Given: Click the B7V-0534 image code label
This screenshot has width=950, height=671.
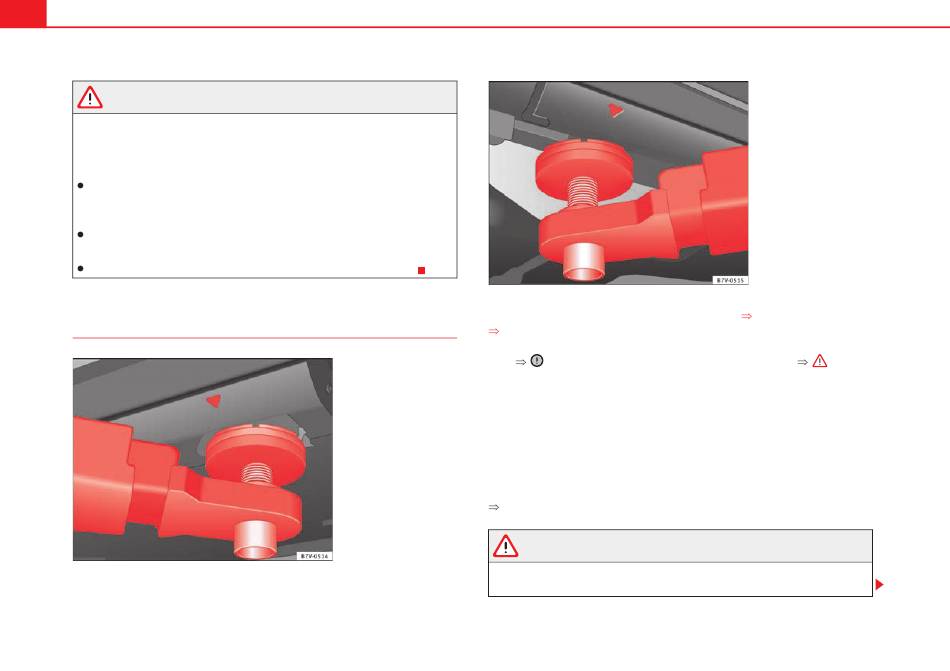Looking at the screenshot, I should tap(314, 556).
